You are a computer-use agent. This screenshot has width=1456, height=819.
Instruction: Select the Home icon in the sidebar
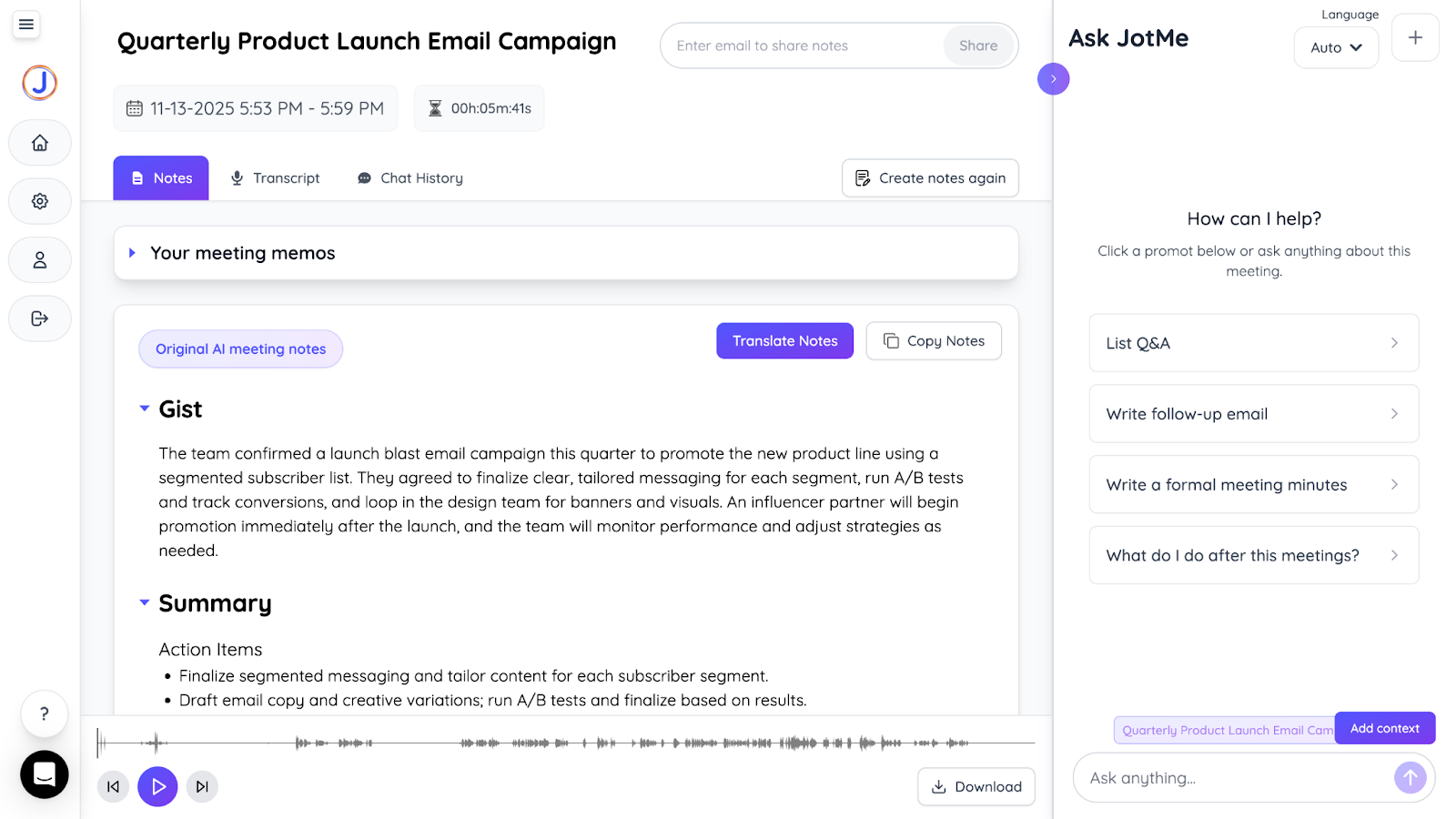(x=39, y=143)
